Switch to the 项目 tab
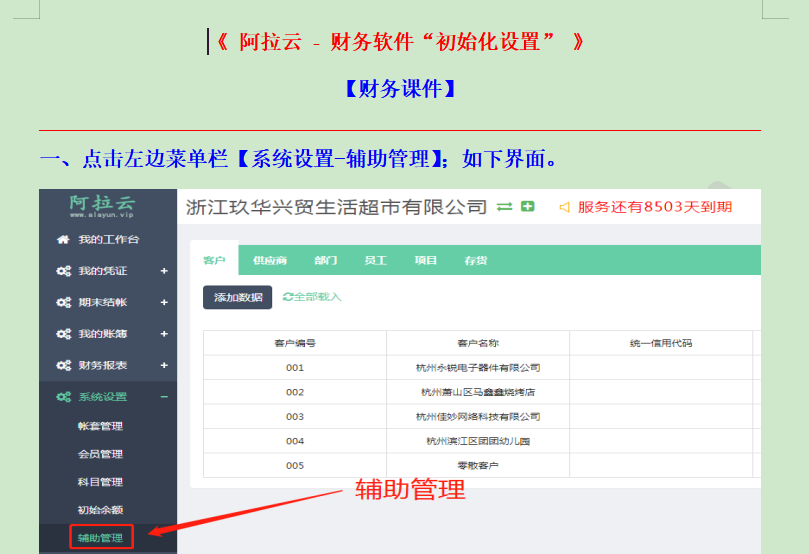809x554 pixels. click(x=426, y=260)
